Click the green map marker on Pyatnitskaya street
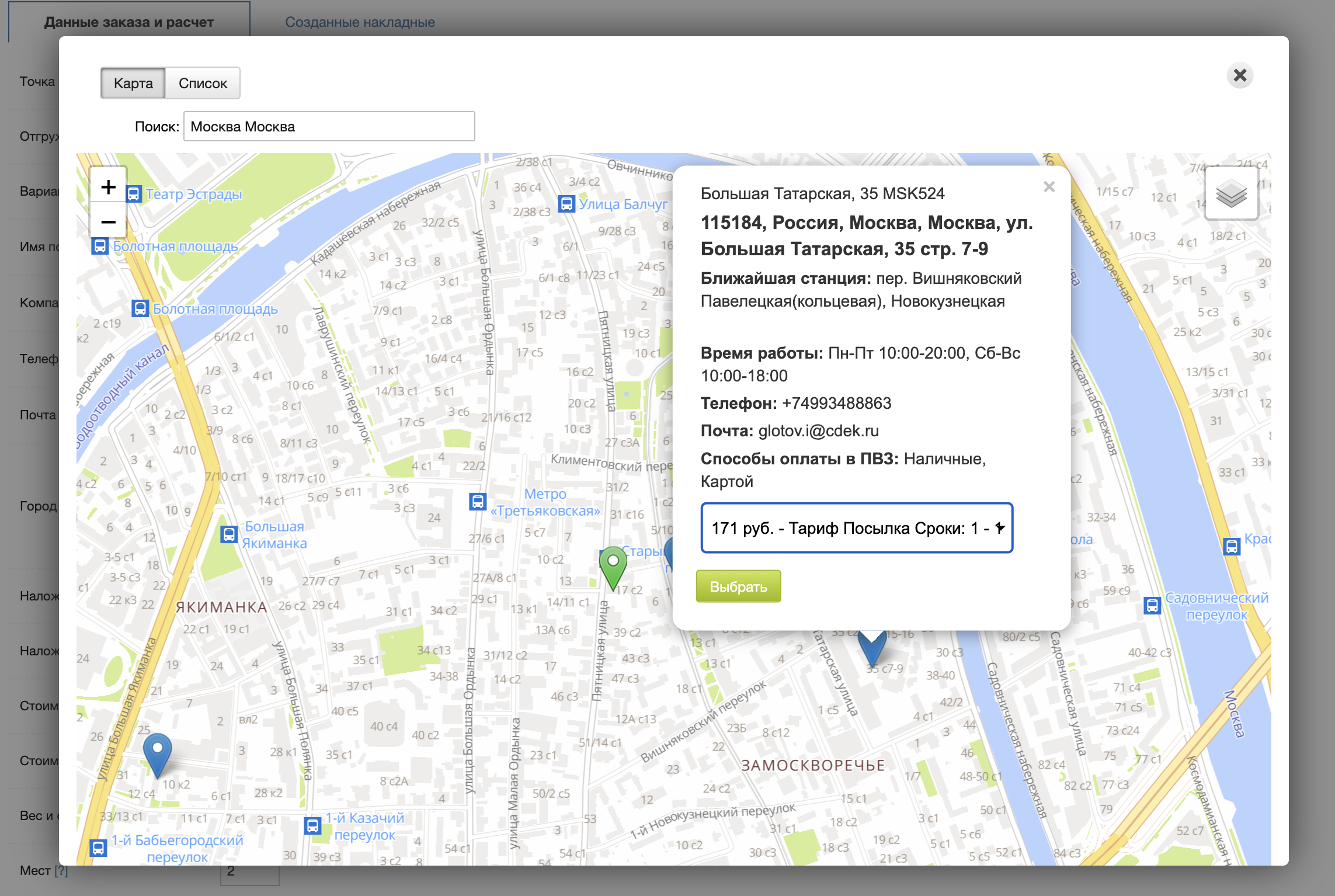1335x896 pixels. 613,565
